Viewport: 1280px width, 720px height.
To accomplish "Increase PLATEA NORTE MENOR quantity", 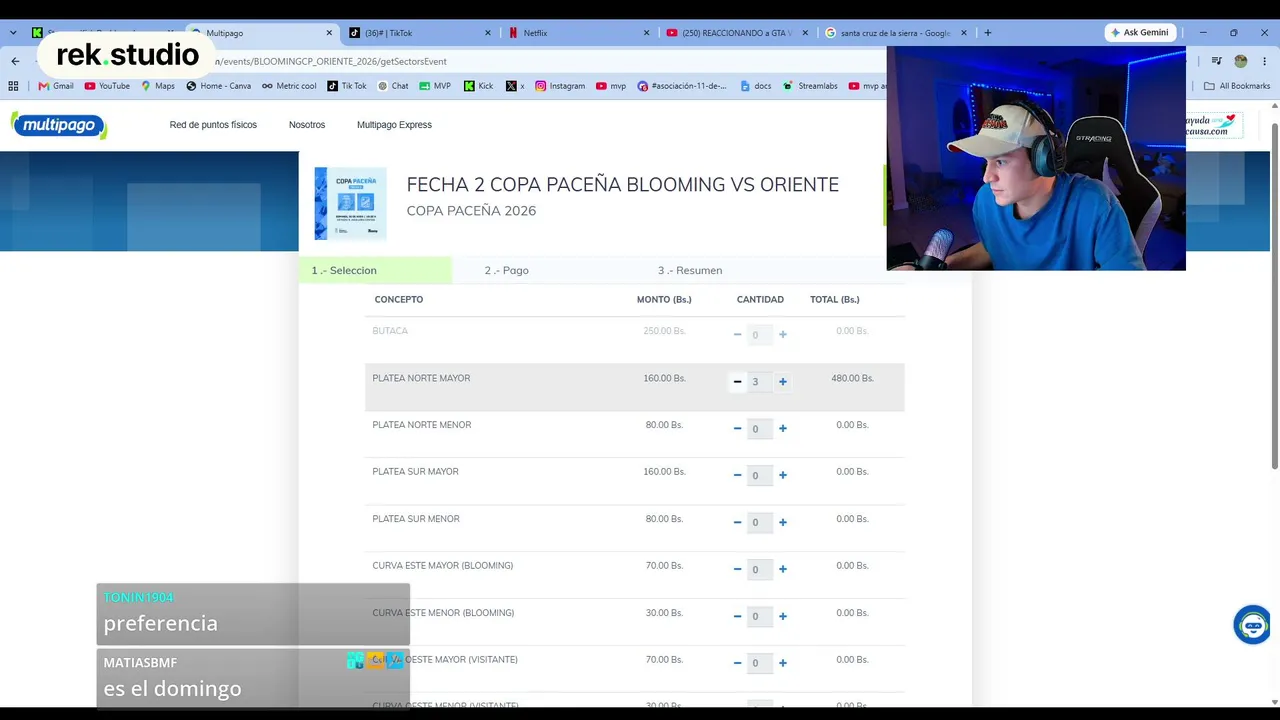I will 783,428.
